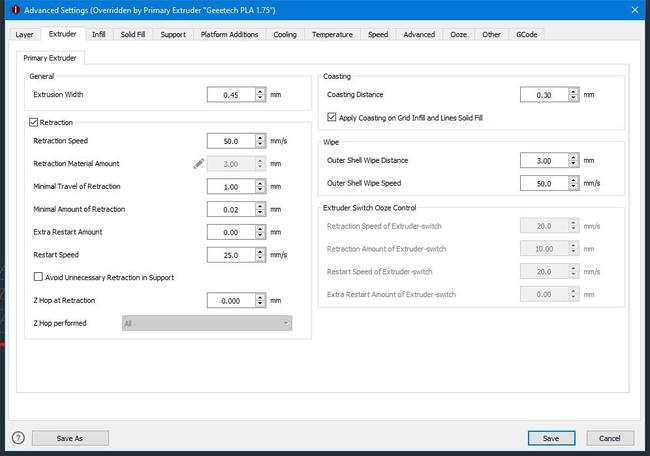Open the Temperature tab
The width and height of the screenshot is (650, 456).
coord(331,34)
